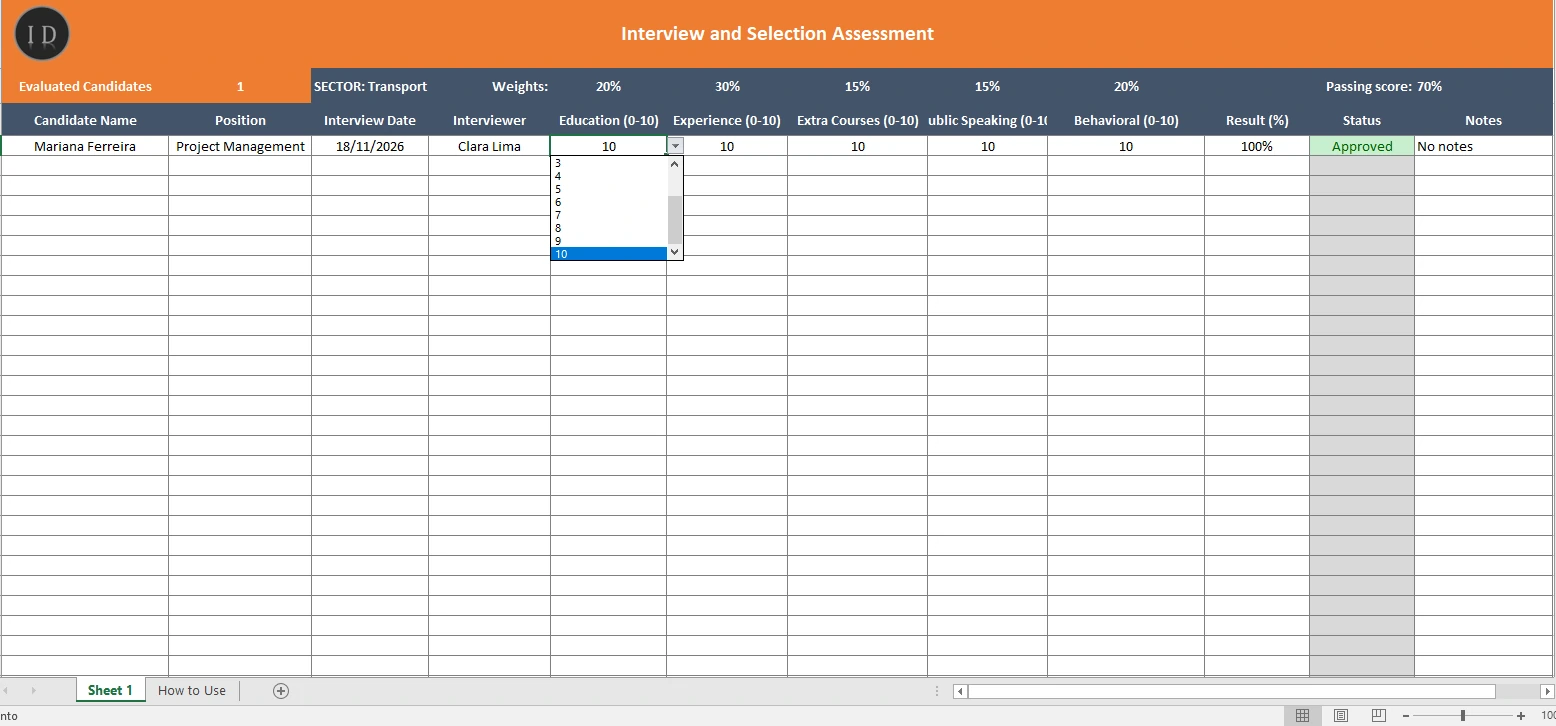Click the Candidate Name column header
Viewport: 1556px width, 726px height.
(85, 120)
